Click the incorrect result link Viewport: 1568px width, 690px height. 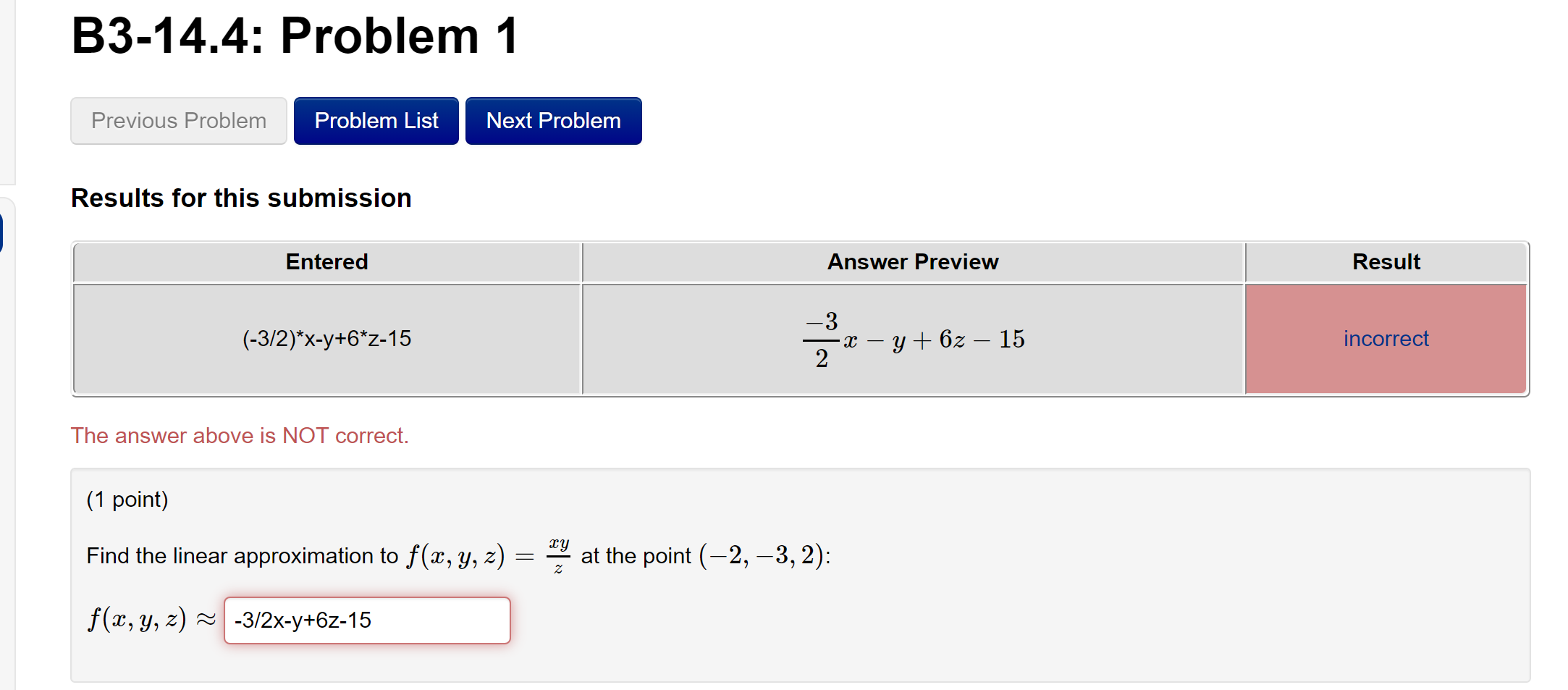tap(1385, 338)
